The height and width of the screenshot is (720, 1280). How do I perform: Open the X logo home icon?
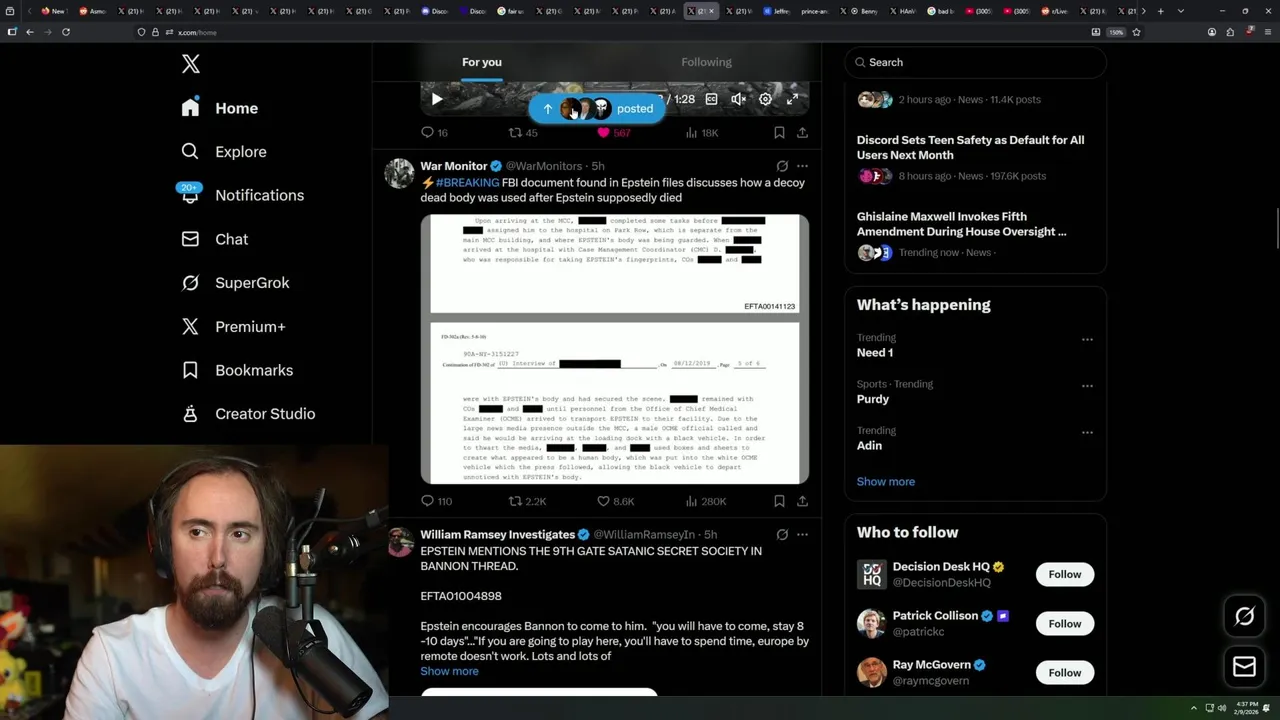191,65
